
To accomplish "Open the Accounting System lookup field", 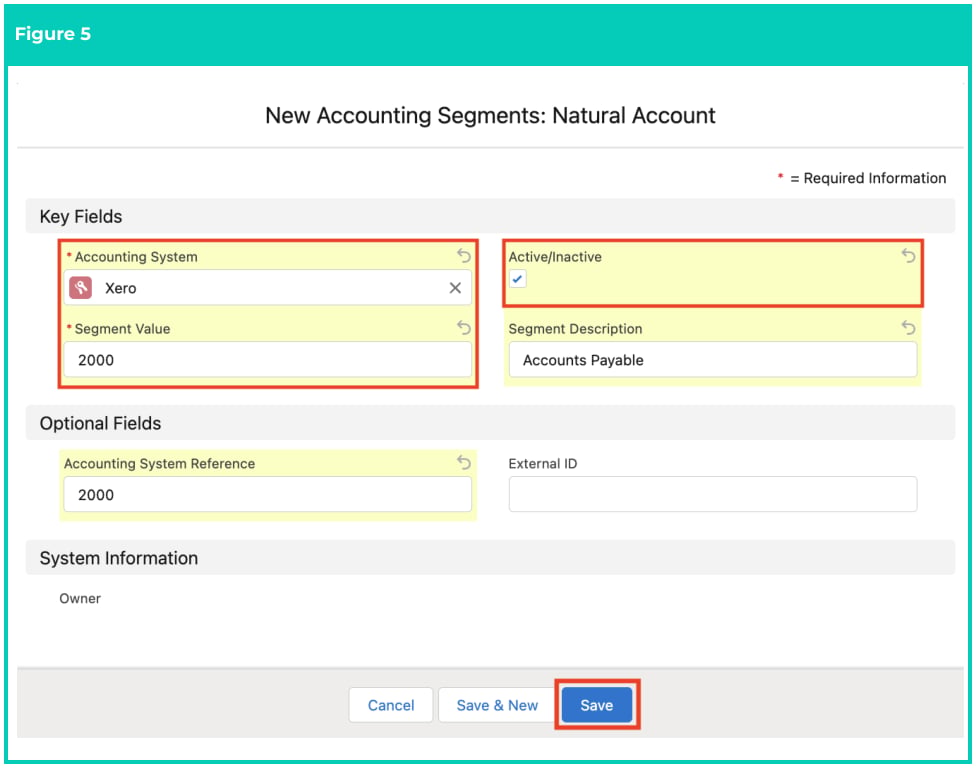I will pos(268,288).
